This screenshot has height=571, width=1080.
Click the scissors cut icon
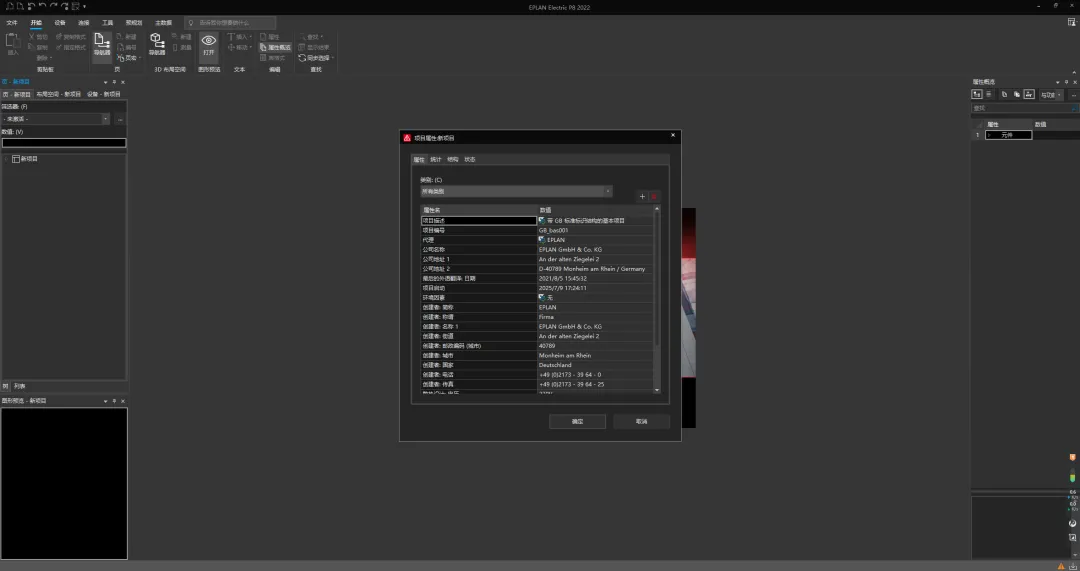pos(32,37)
